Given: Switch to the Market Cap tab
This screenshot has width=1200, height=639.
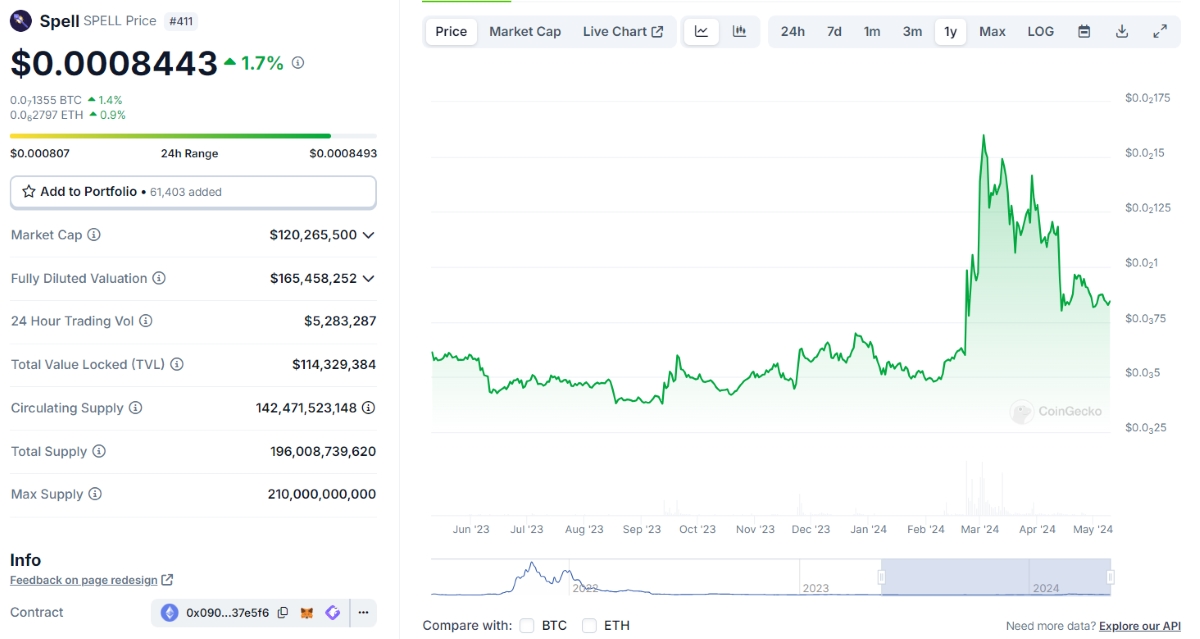Looking at the screenshot, I should (x=525, y=31).
